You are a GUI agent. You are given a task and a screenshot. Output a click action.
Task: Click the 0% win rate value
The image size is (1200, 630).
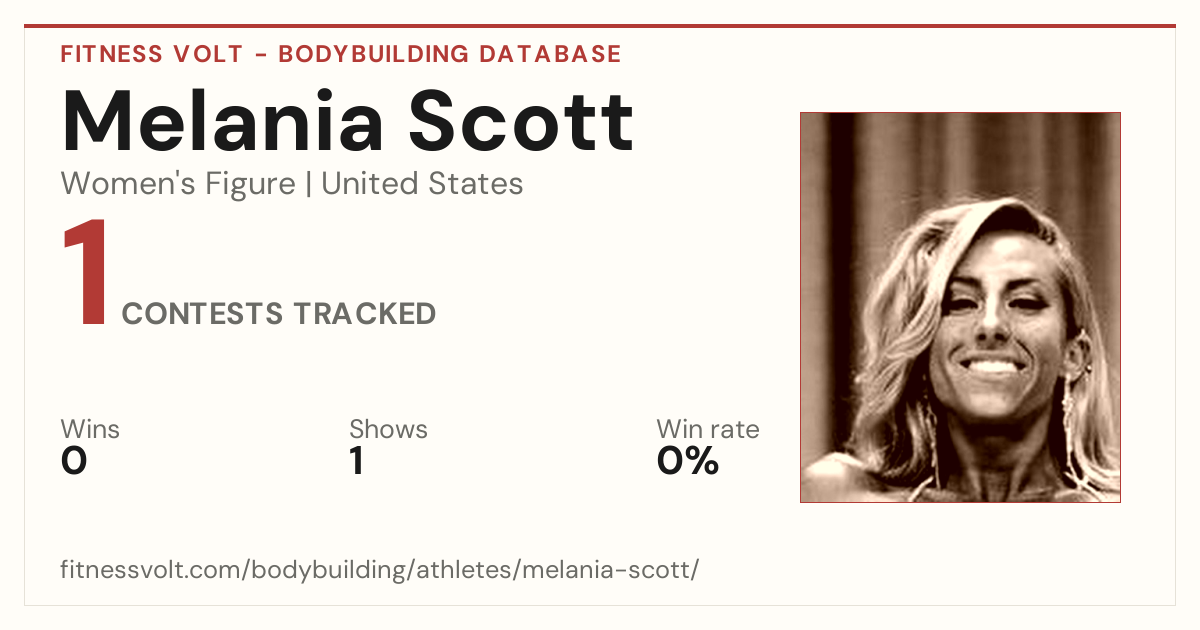(x=688, y=461)
